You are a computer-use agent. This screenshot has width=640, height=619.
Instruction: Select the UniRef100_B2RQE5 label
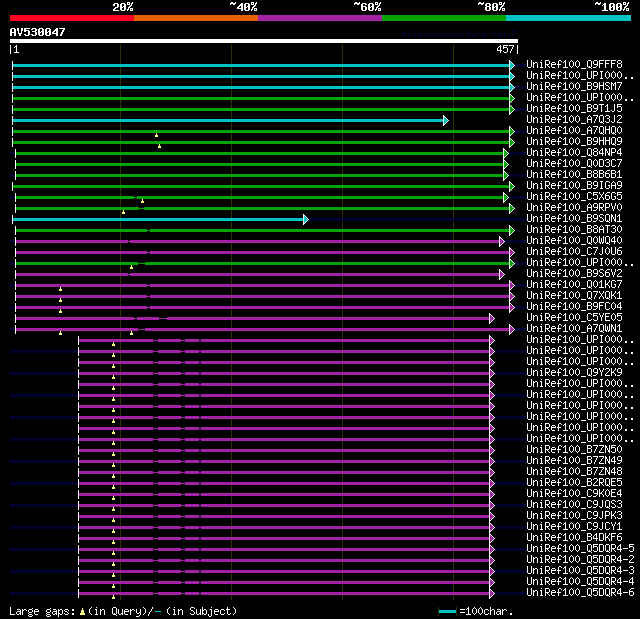coord(574,483)
